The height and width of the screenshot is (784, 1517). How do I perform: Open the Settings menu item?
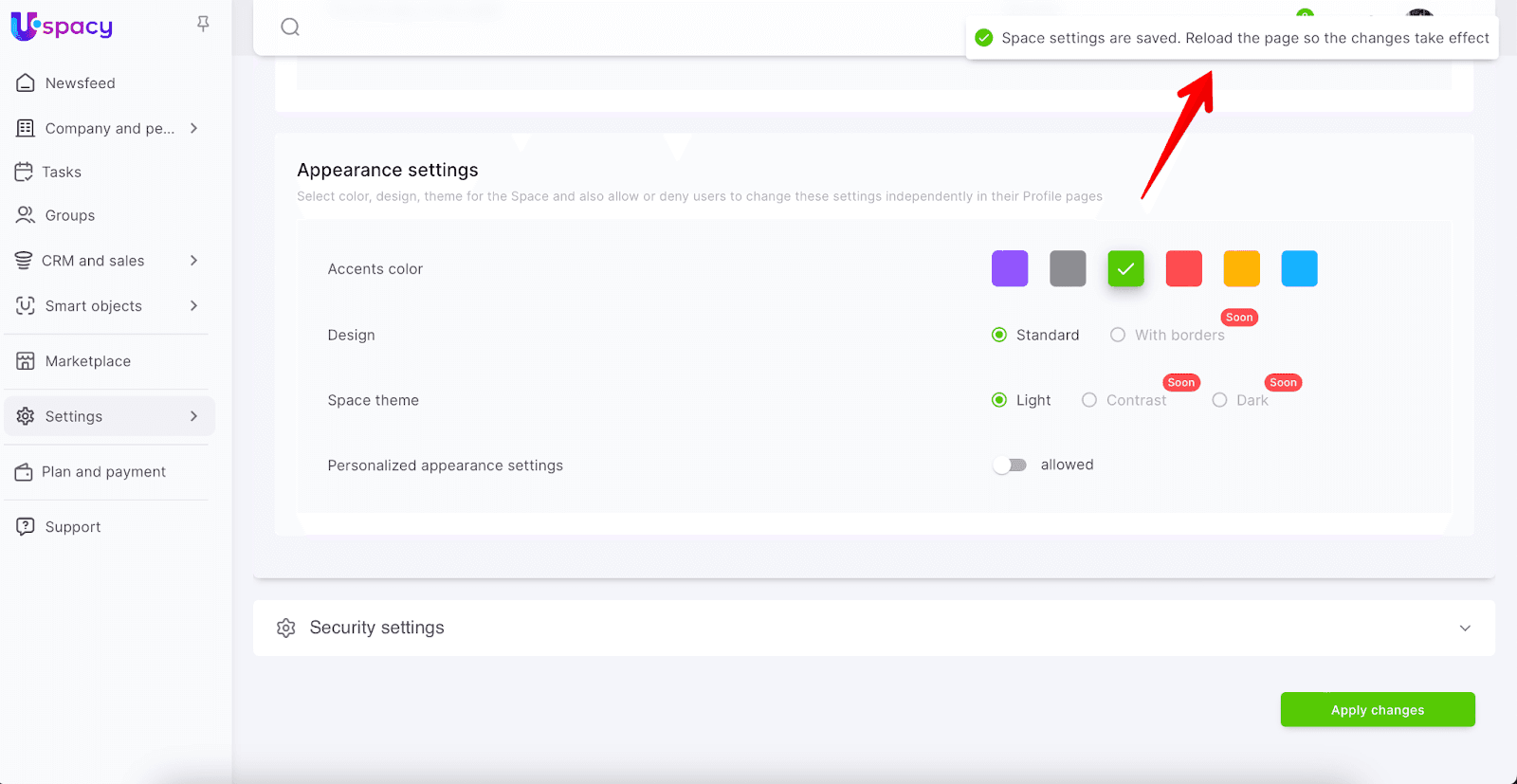(74, 416)
